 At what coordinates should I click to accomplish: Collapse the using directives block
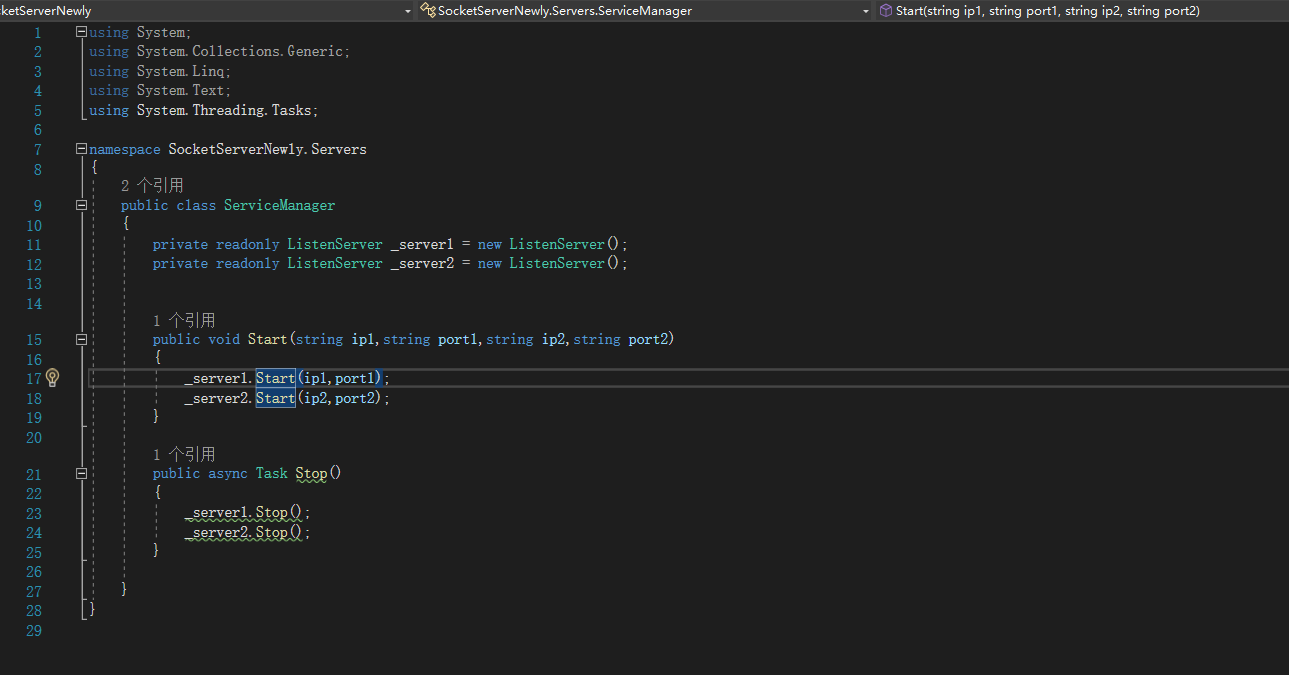coord(81,33)
